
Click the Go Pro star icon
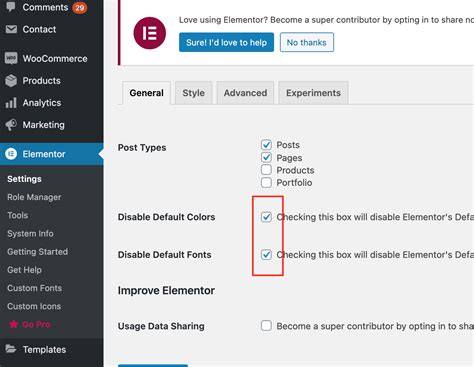(13, 324)
